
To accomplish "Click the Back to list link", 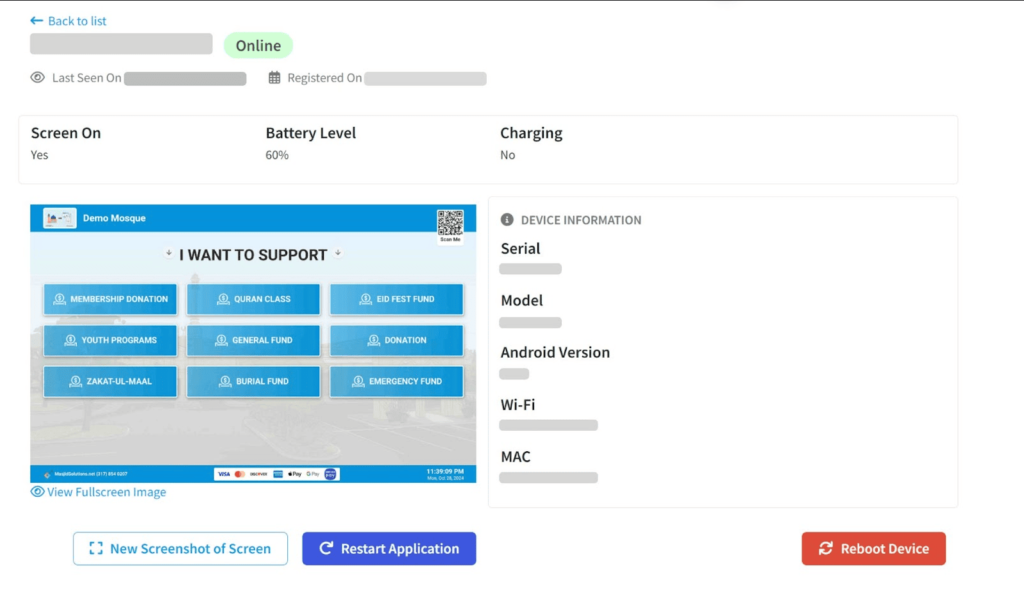I will point(68,21).
